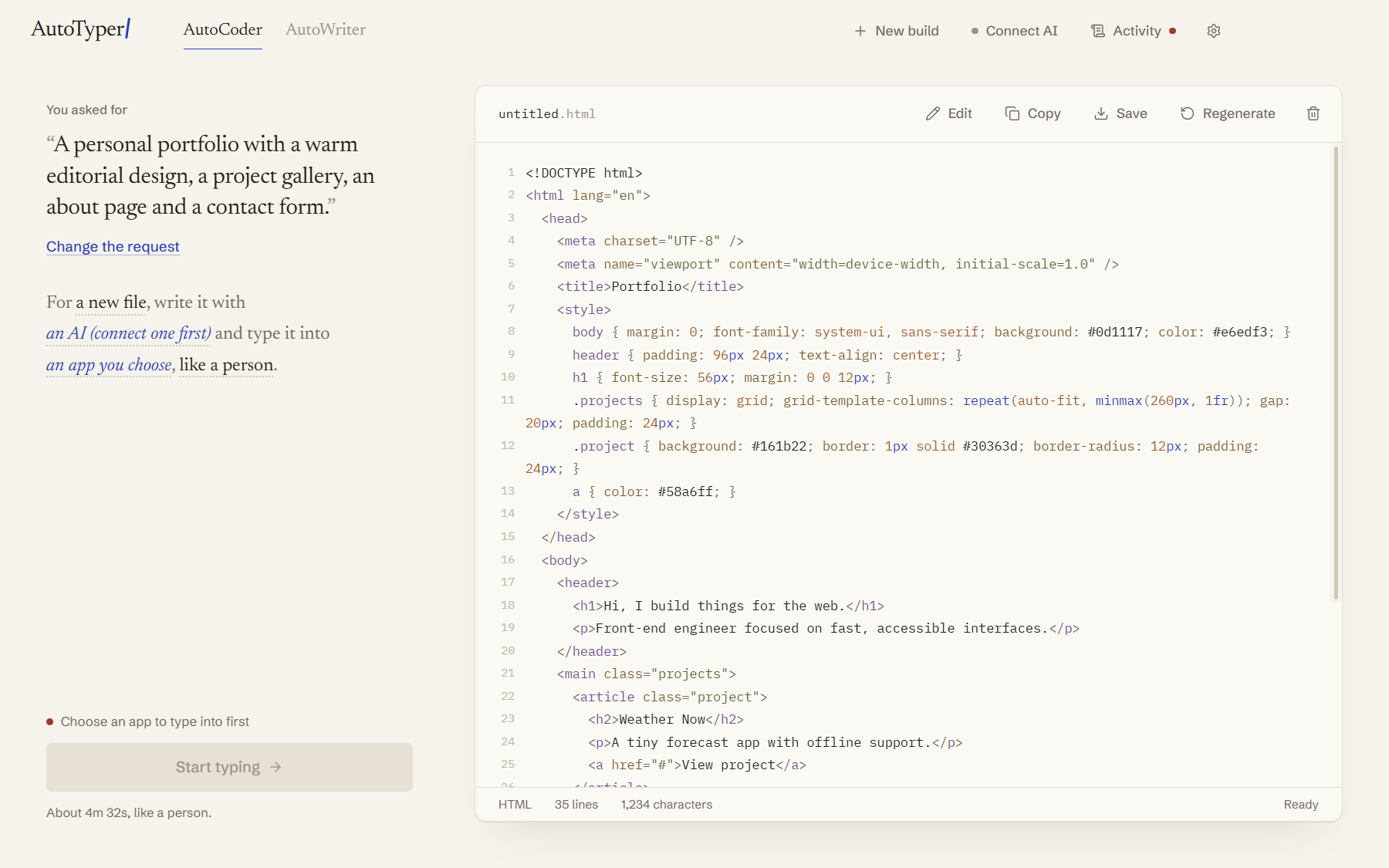
Task: Select the AutoCoder tab
Action: point(223,29)
